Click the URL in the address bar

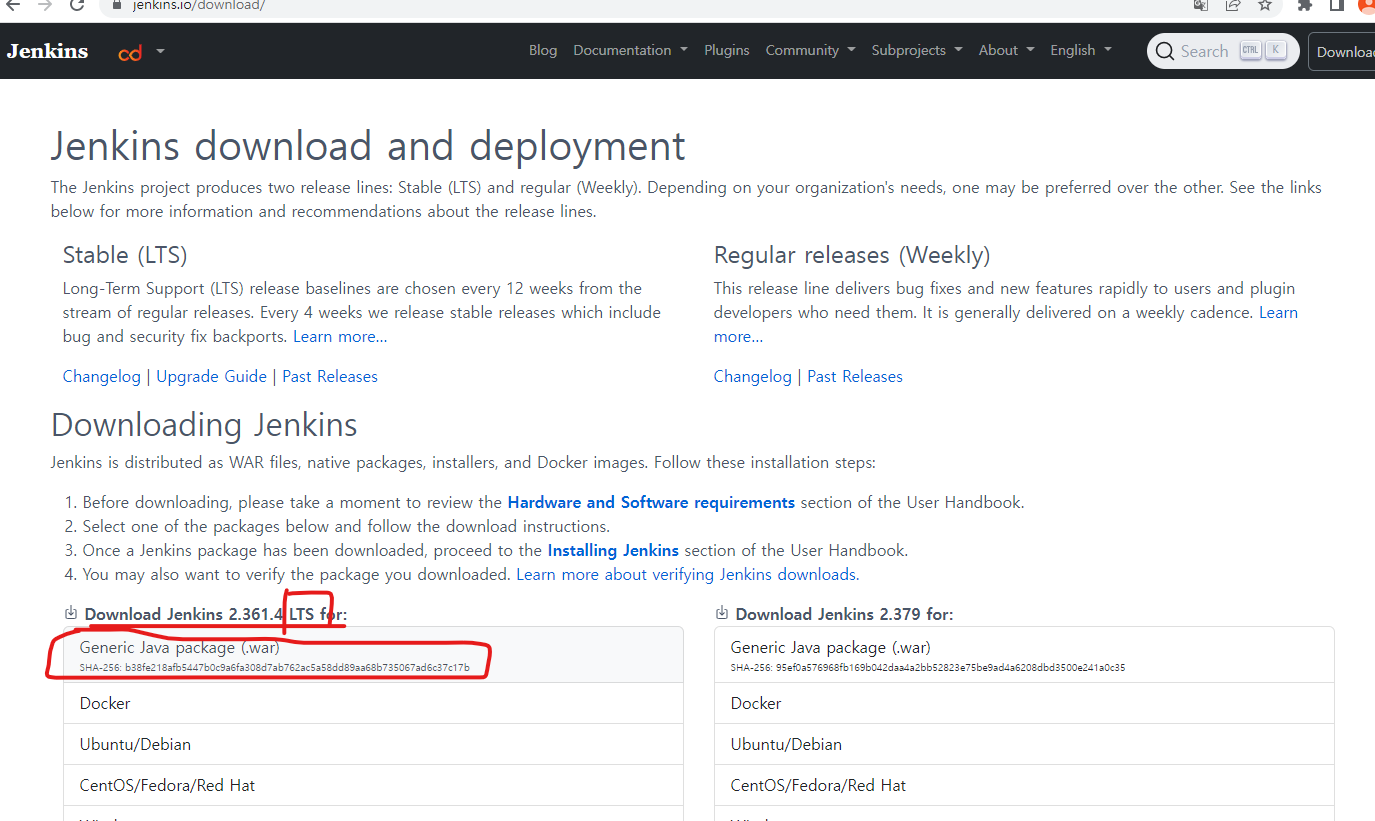click(198, 6)
